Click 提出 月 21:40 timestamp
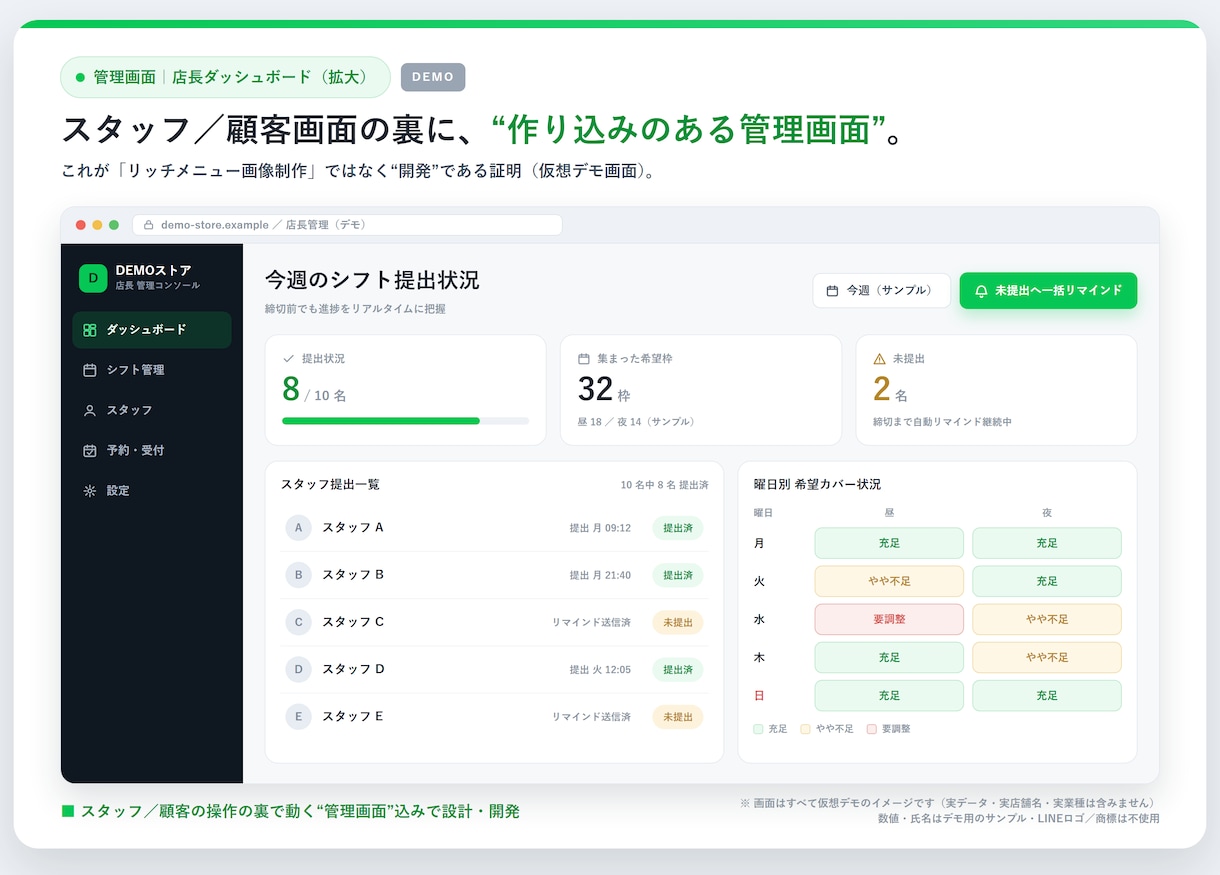Viewport: 1220px width, 875px height. coord(600,575)
